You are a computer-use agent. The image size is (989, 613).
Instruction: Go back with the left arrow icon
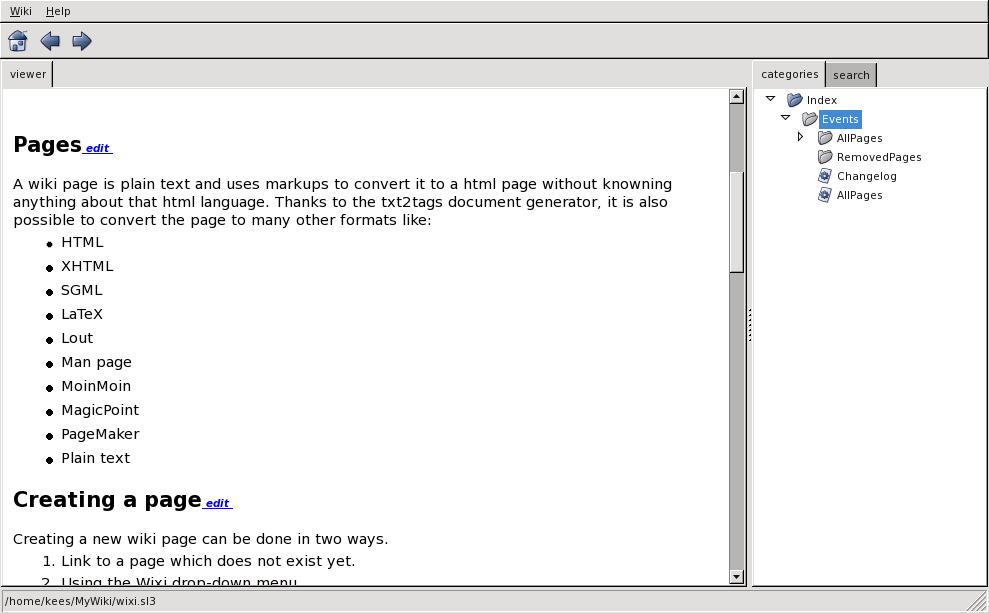coord(50,41)
